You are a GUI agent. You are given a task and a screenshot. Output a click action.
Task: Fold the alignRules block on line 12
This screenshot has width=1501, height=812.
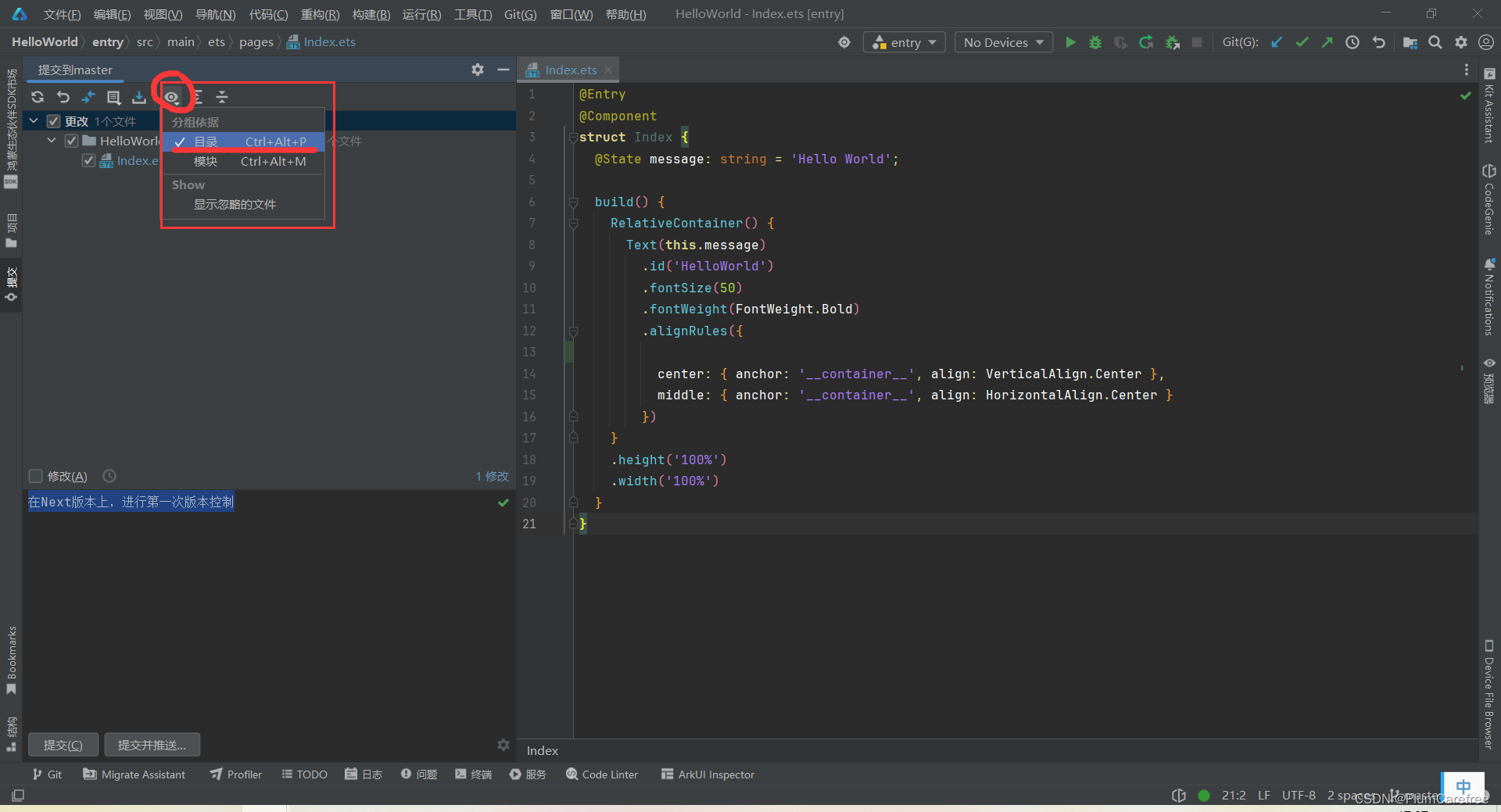573,331
